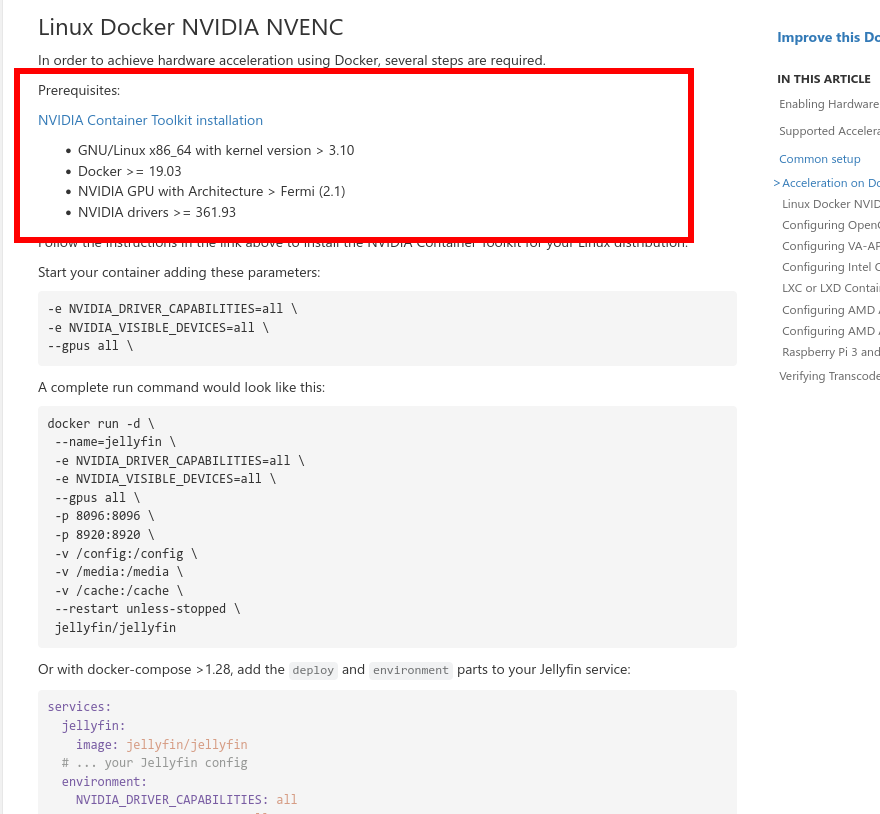Click the '--gpus all \' line in first code block
Image resolution: width=880 pixels, height=814 pixels.
coord(90,346)
